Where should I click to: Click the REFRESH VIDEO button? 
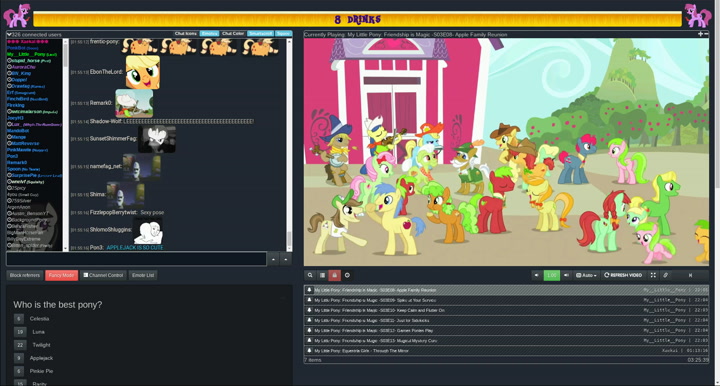click(623, 275)
